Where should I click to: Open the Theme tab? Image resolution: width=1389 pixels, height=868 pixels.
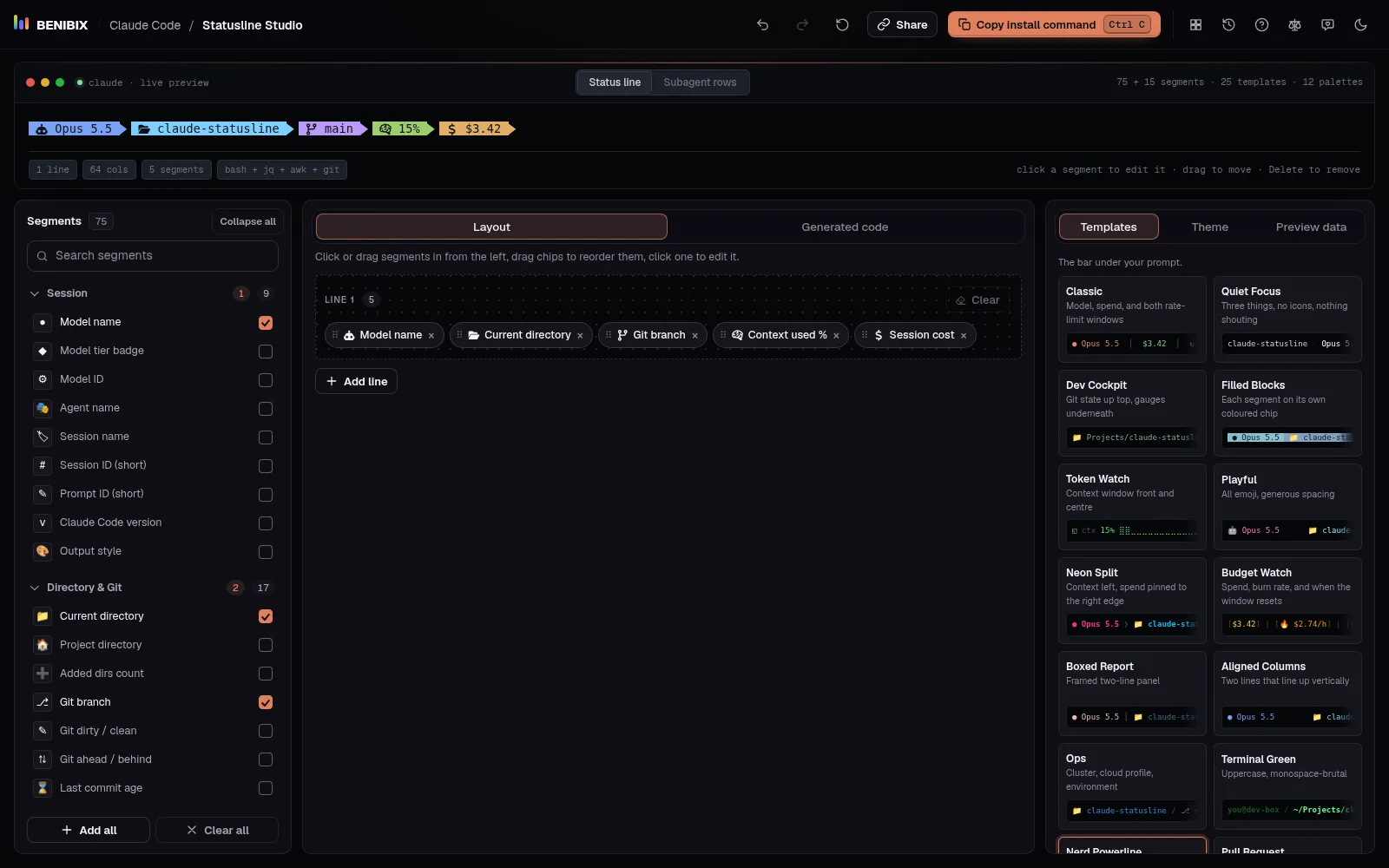click(1209, 227)
